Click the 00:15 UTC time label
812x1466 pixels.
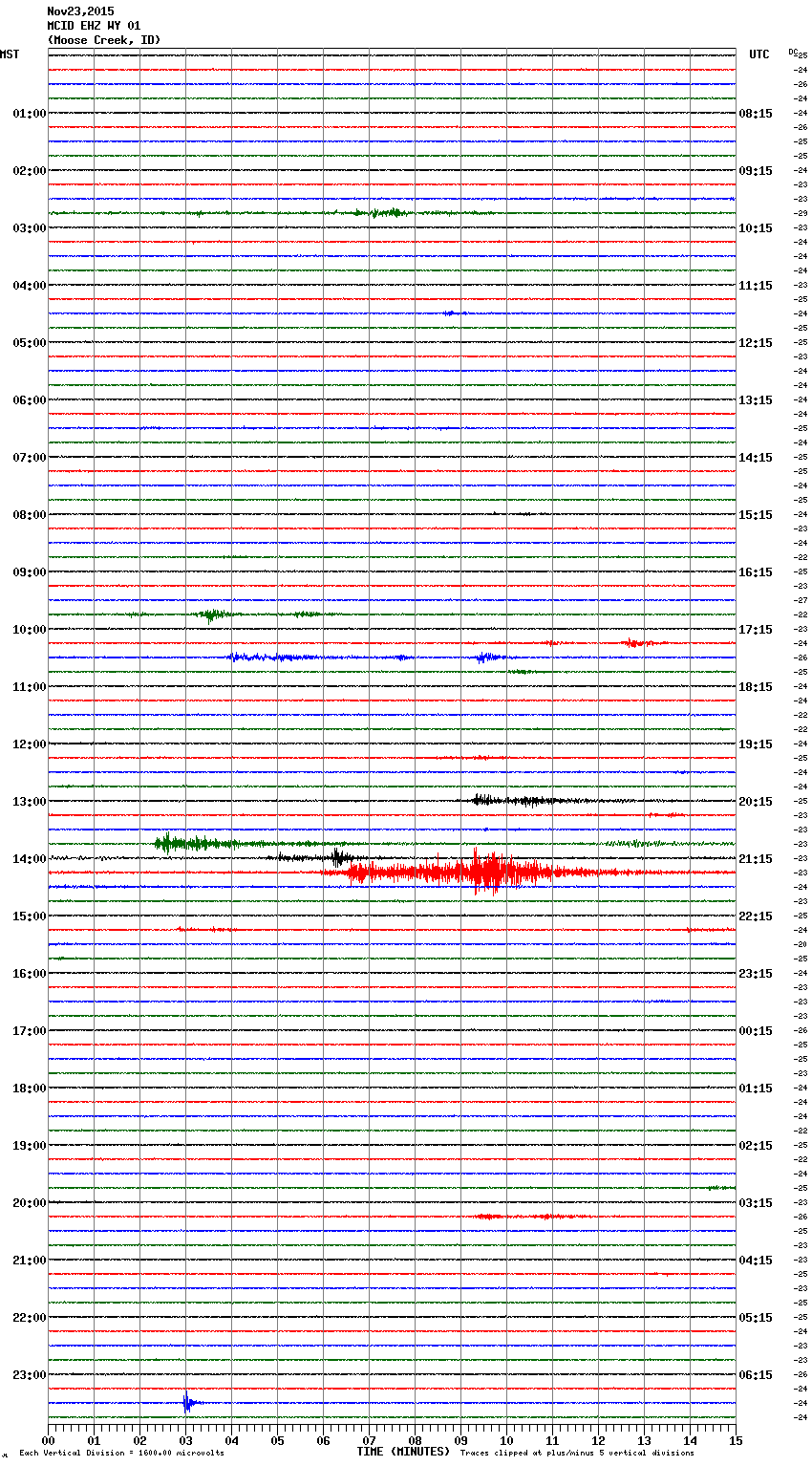[x=756, y=1031]
